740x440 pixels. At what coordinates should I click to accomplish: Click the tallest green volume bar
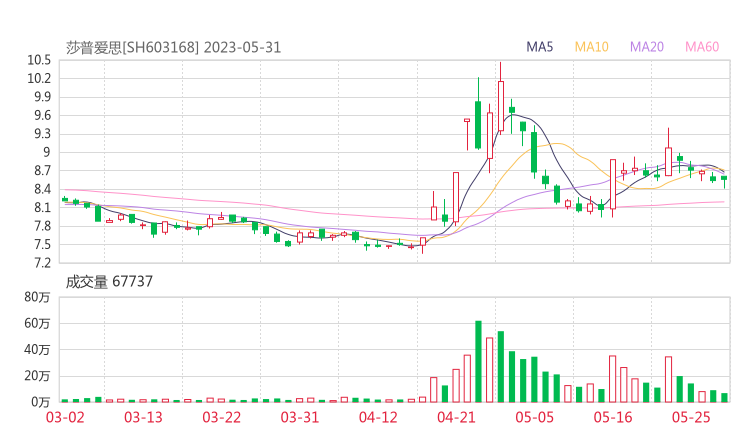coord(478,361)
